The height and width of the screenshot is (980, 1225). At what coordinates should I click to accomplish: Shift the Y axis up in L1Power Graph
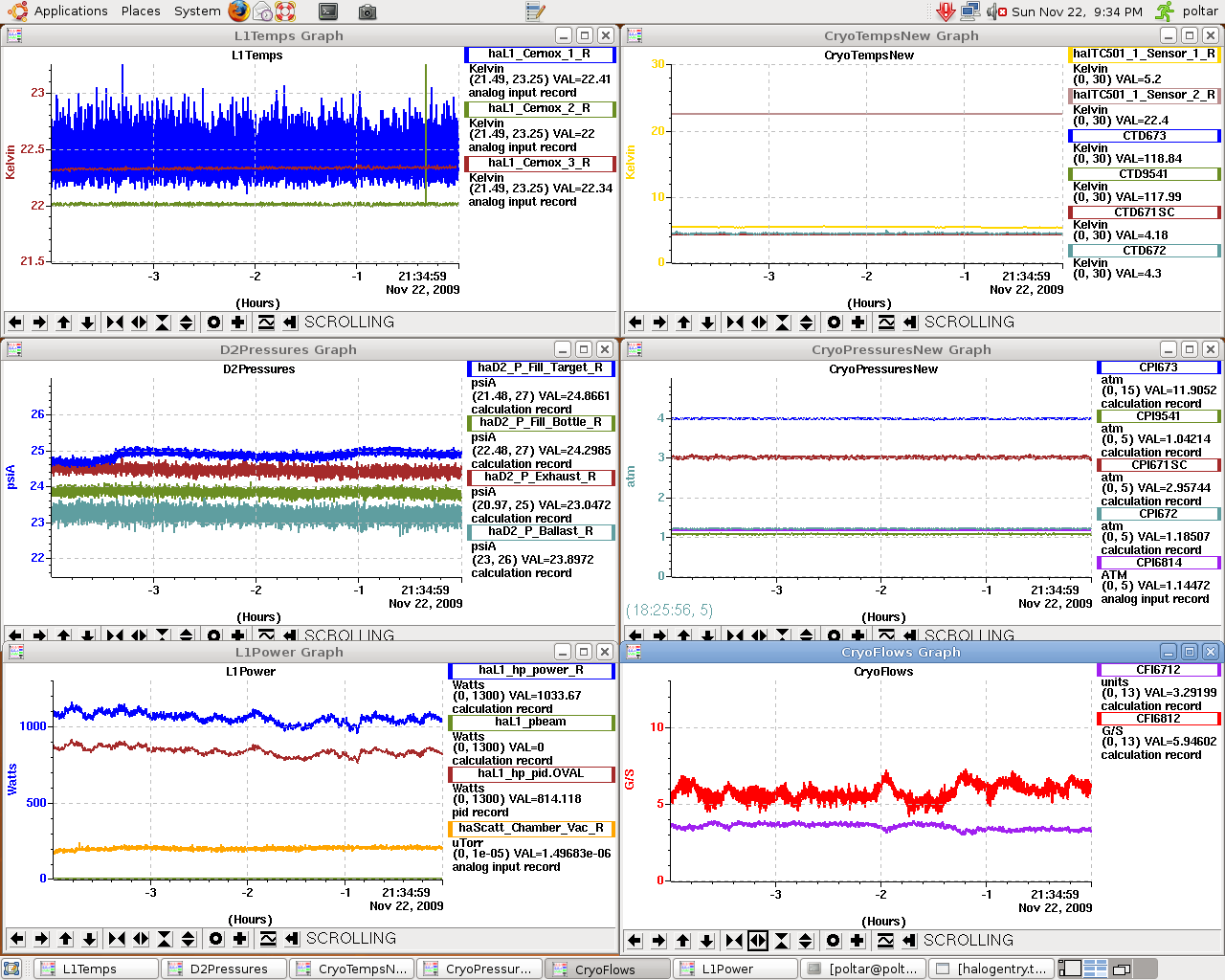pos(65,939)
